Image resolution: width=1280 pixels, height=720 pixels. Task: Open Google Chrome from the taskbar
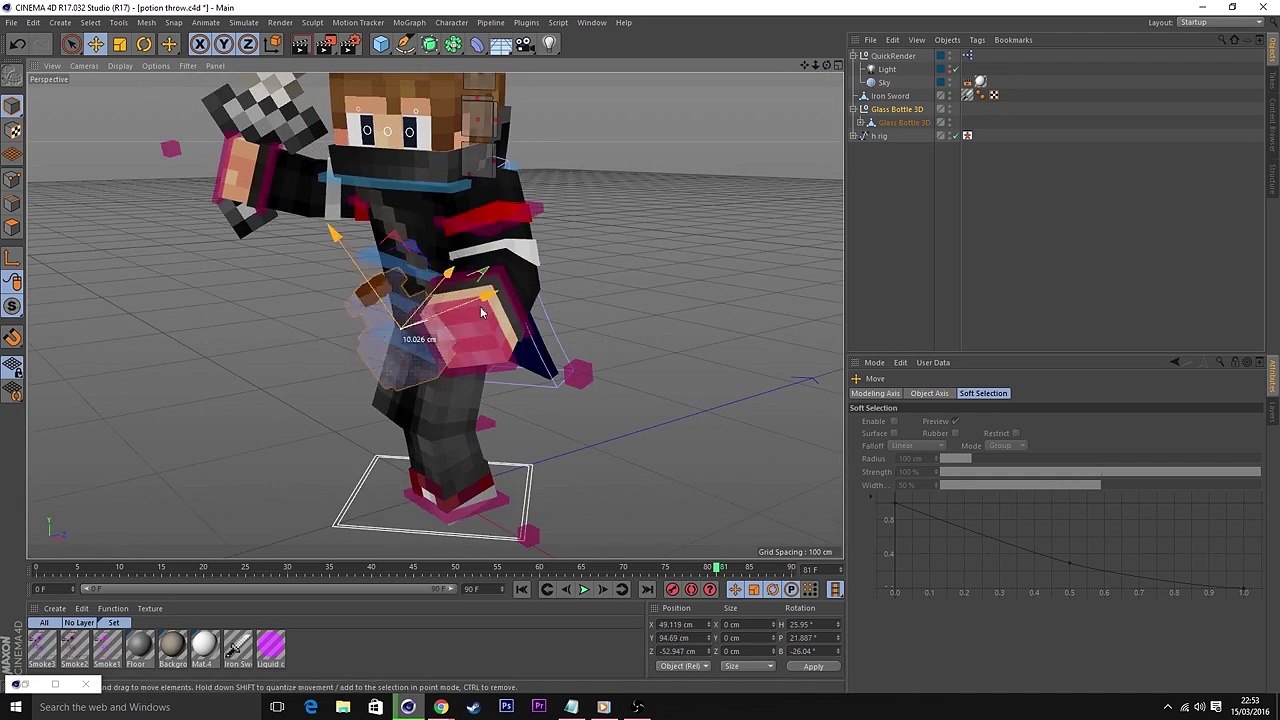[x=441, y=707]
